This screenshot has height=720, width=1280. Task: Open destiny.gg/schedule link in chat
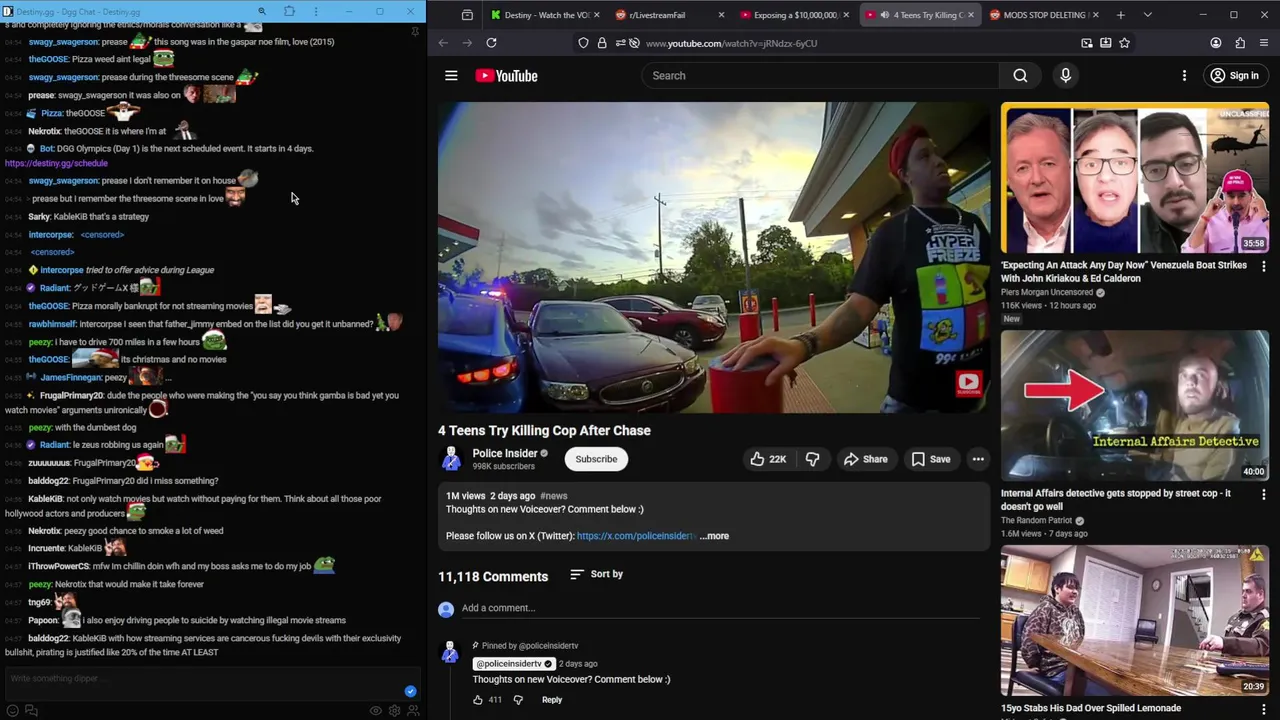click(56, 163)
